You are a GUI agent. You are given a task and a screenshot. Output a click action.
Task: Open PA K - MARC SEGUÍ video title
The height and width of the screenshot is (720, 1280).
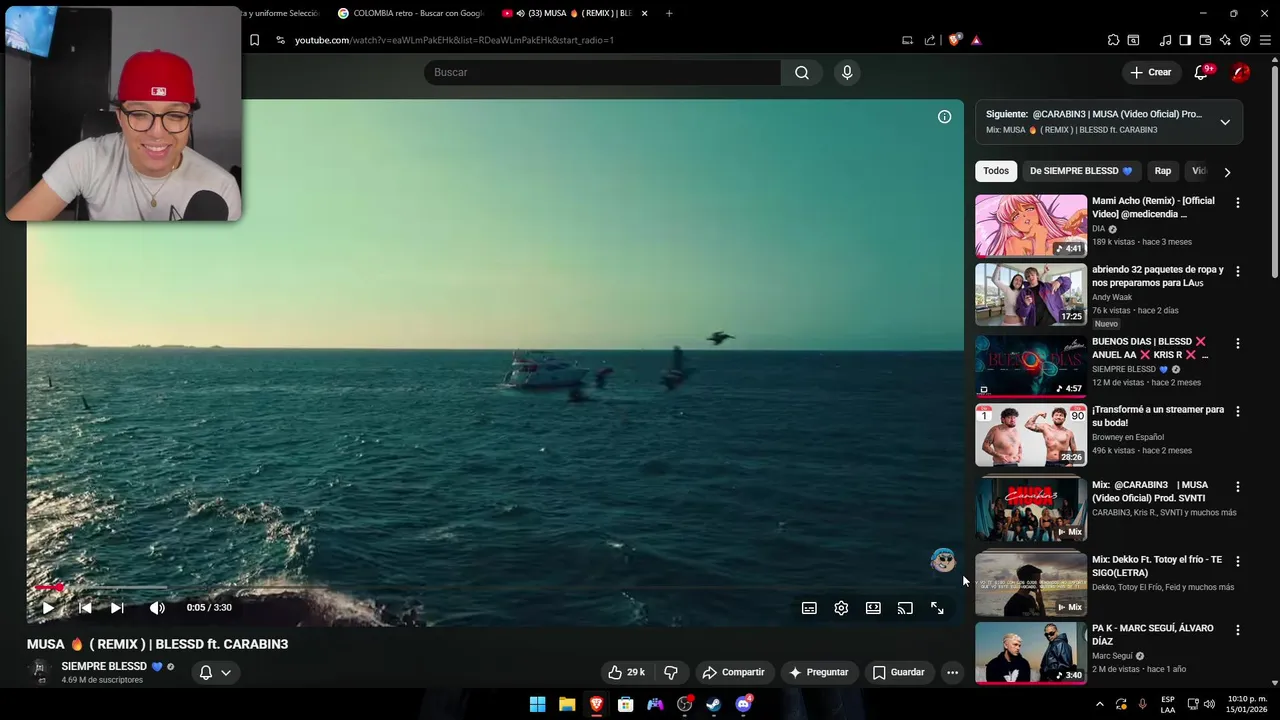(1153, 635)
